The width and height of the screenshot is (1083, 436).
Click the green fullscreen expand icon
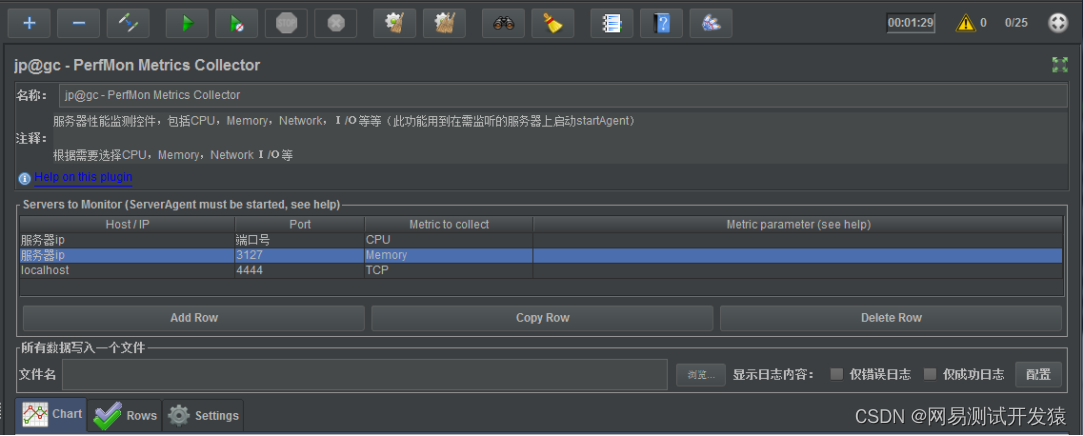point(1060,65)
